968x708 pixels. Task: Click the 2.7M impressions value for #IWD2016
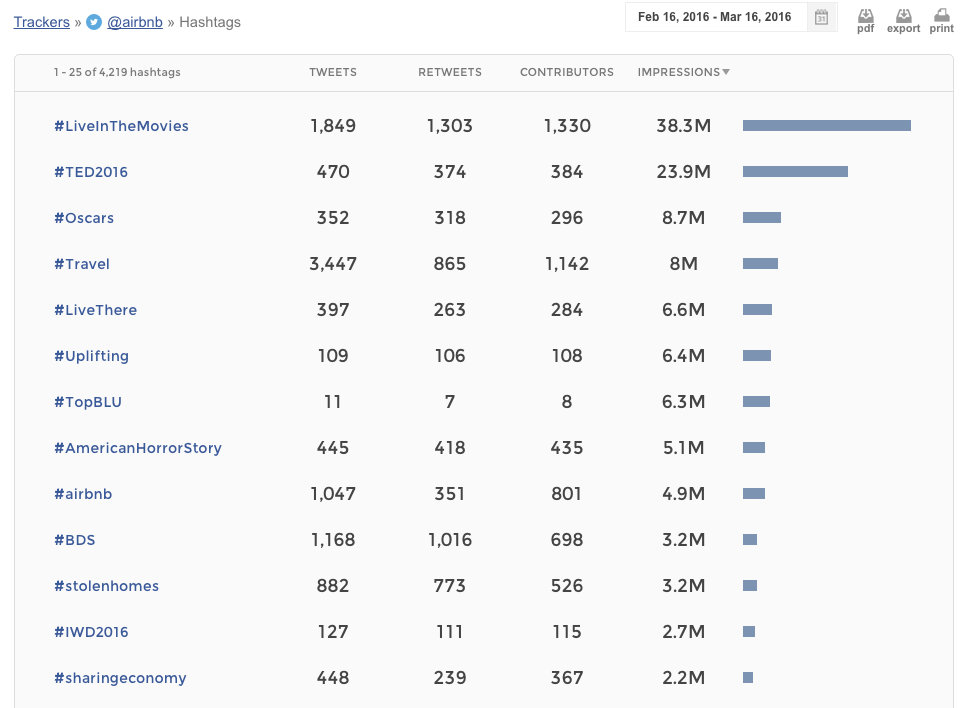coord(683,632)
